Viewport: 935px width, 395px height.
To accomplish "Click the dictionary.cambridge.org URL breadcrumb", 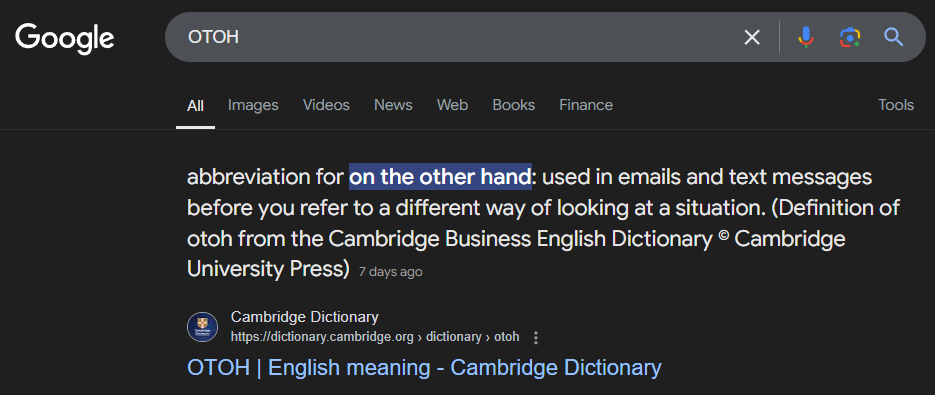I will click(x=375, y=337).
